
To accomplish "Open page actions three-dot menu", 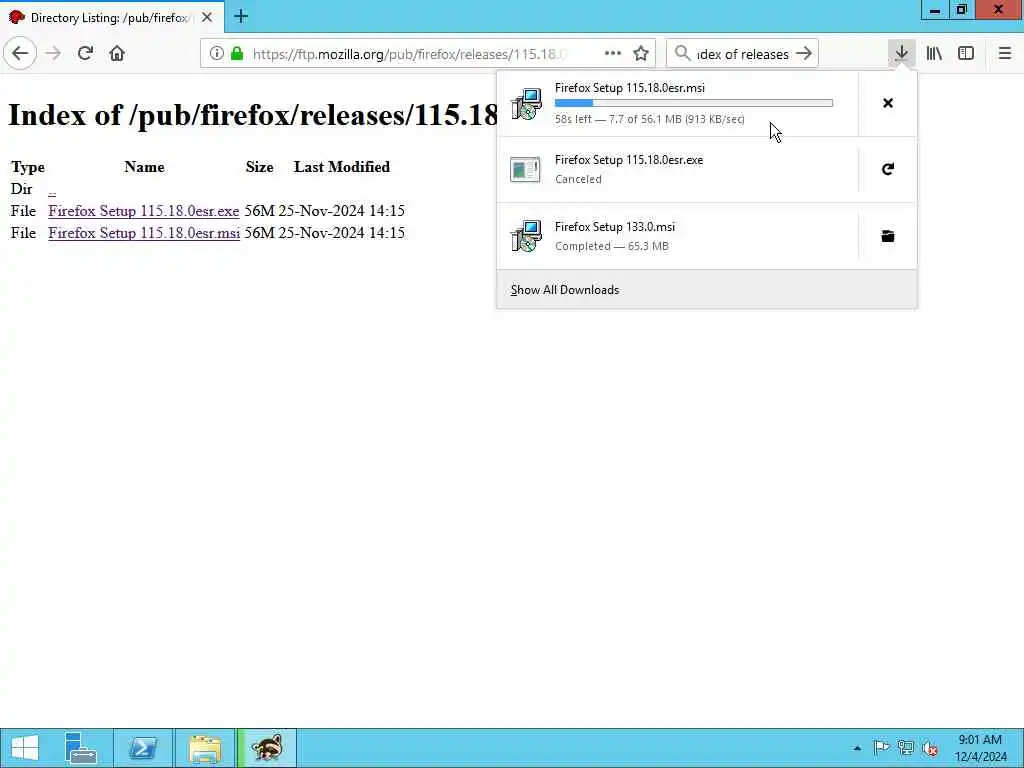I will pyautogui.click(x=613, y=54).
